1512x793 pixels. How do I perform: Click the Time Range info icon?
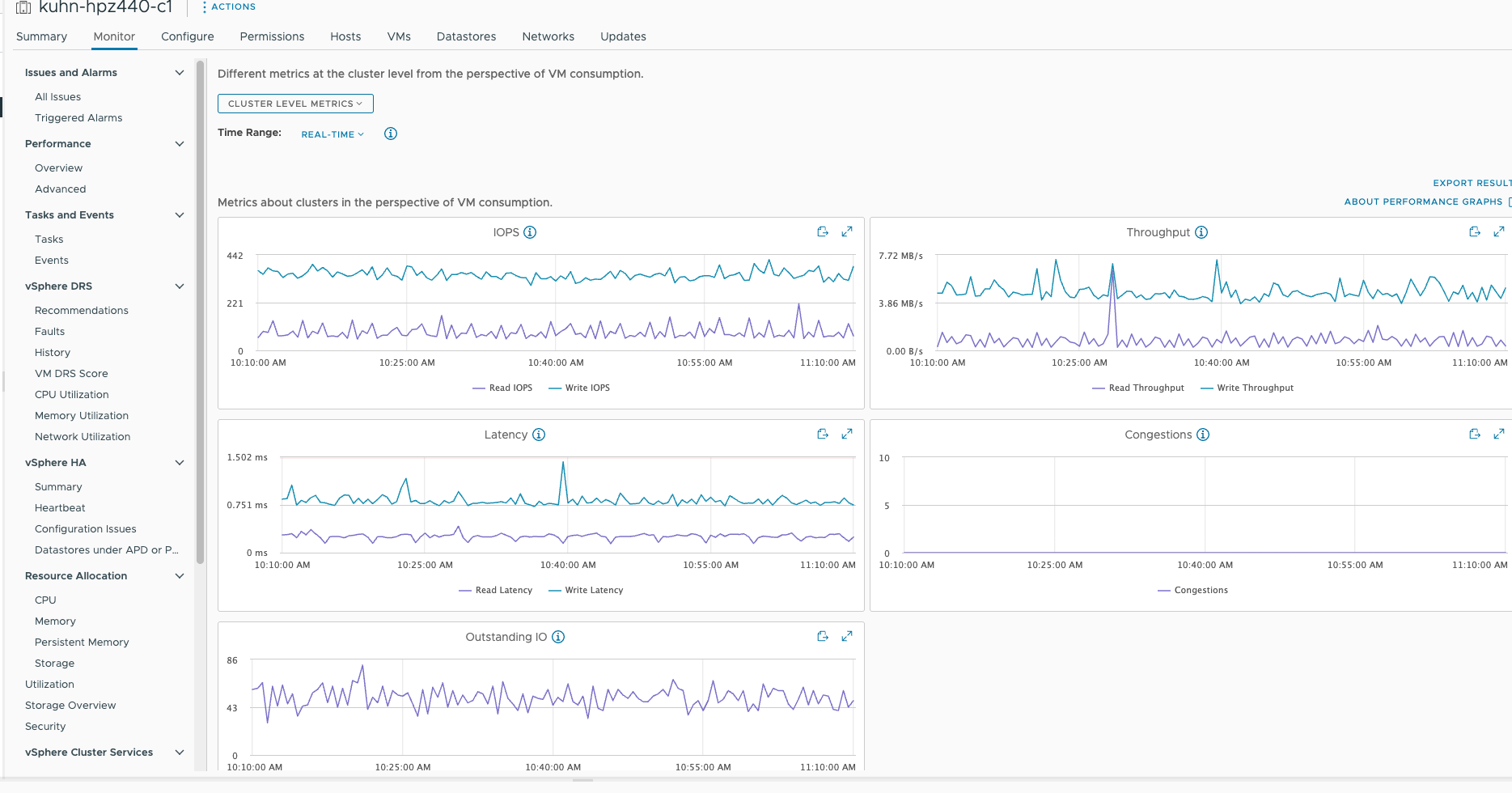pyautogui.click(x=391, y=134)
